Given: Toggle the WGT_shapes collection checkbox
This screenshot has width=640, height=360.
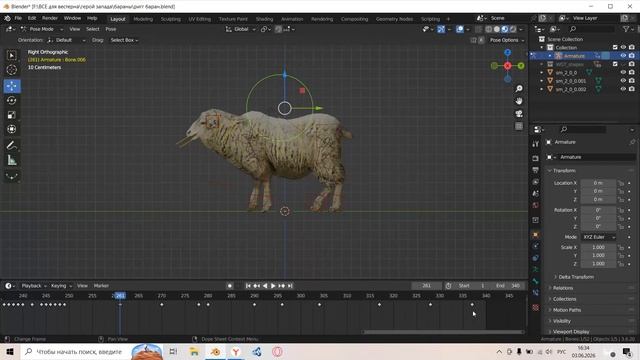Looking at the screenshot, I should pyautogui.click(x=615, y=64).
